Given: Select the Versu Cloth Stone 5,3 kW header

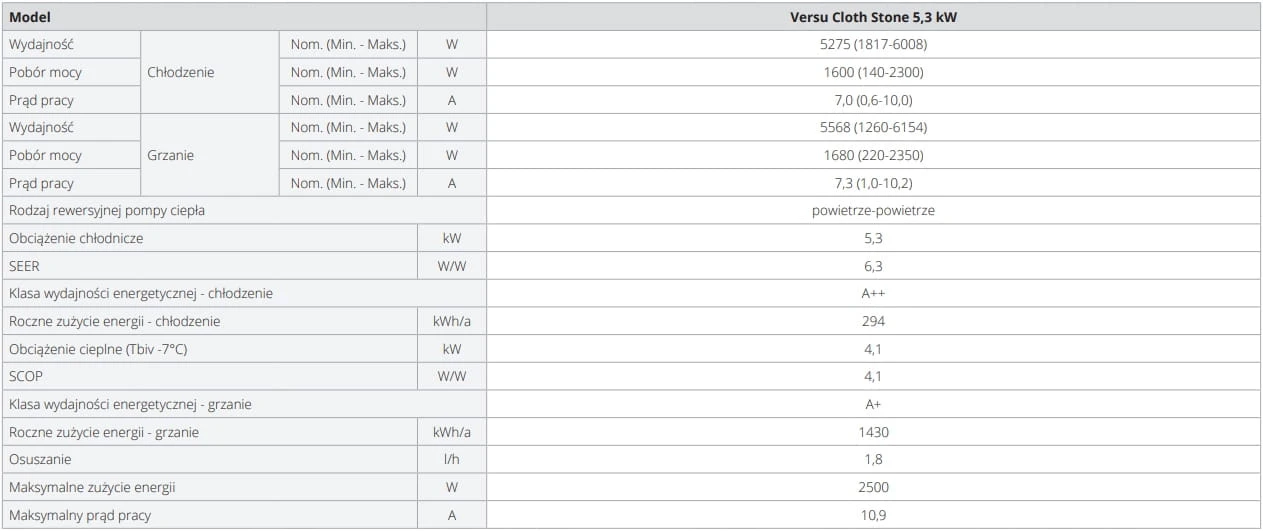Looking at the screenshot, I should (874, 17).
